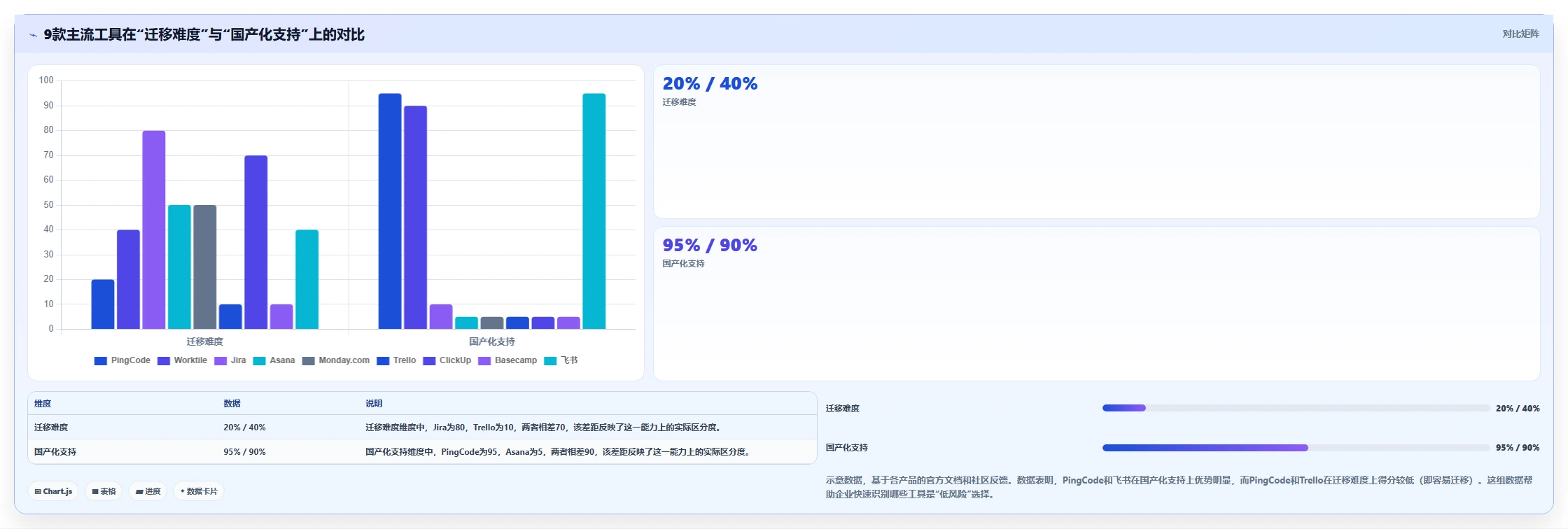The image size is (1568, 529).
Task: Click the ClickUp bar at 70 in 迁移难度
Action: tap(256, 242)
